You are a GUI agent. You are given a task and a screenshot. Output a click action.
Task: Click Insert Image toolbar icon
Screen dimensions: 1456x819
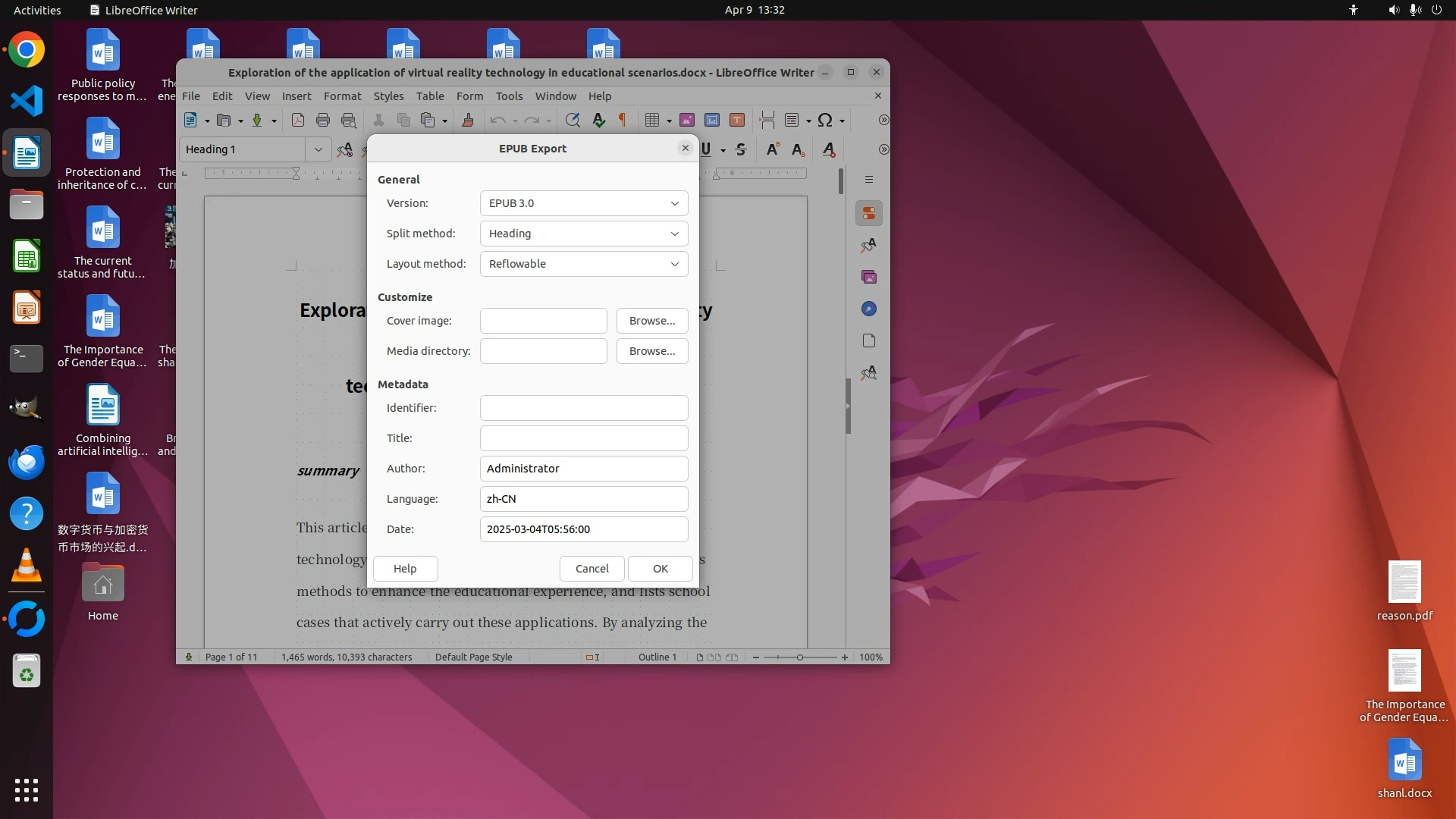(687, 120)
